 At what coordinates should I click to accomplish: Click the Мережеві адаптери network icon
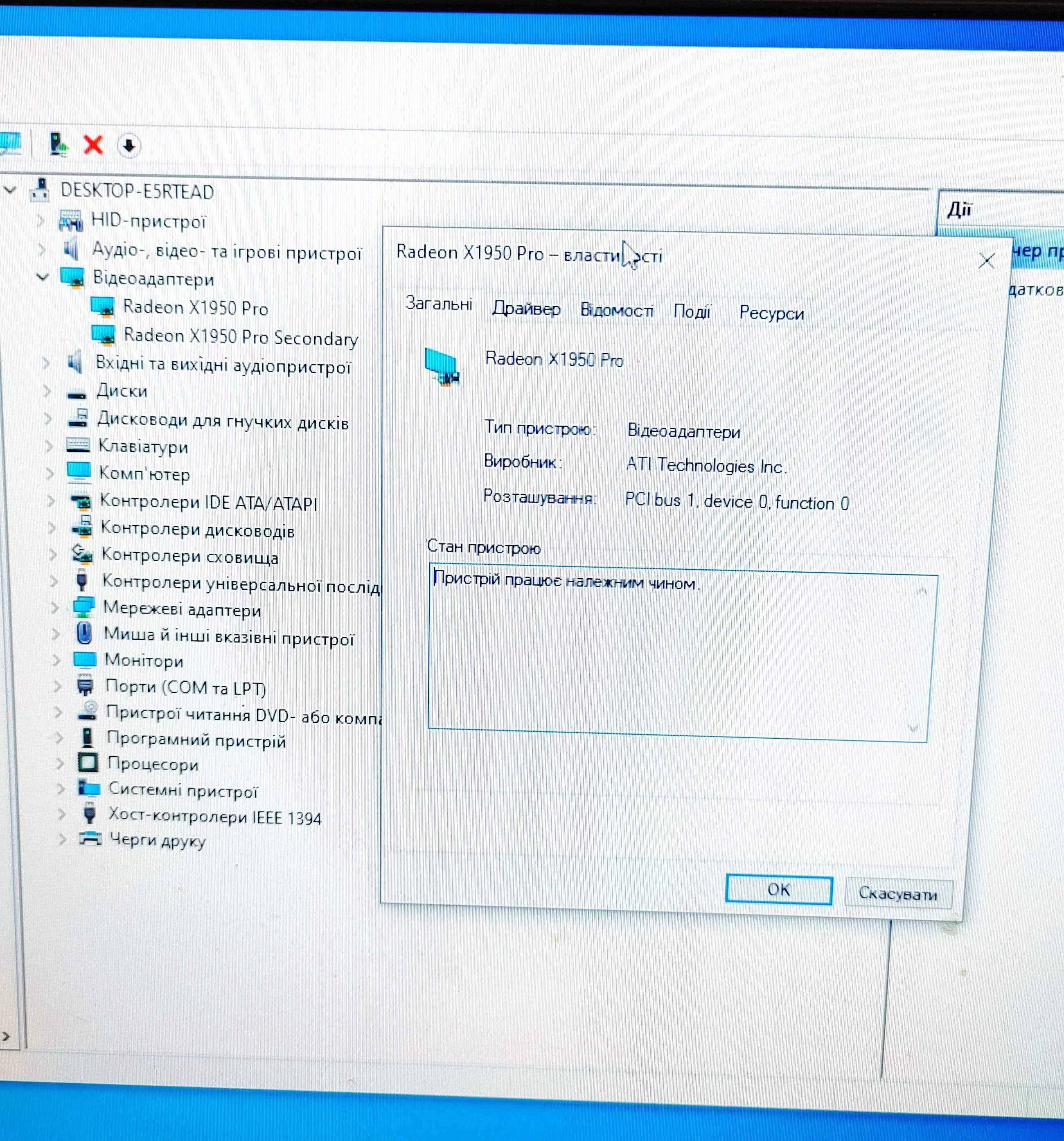(84, 607)
